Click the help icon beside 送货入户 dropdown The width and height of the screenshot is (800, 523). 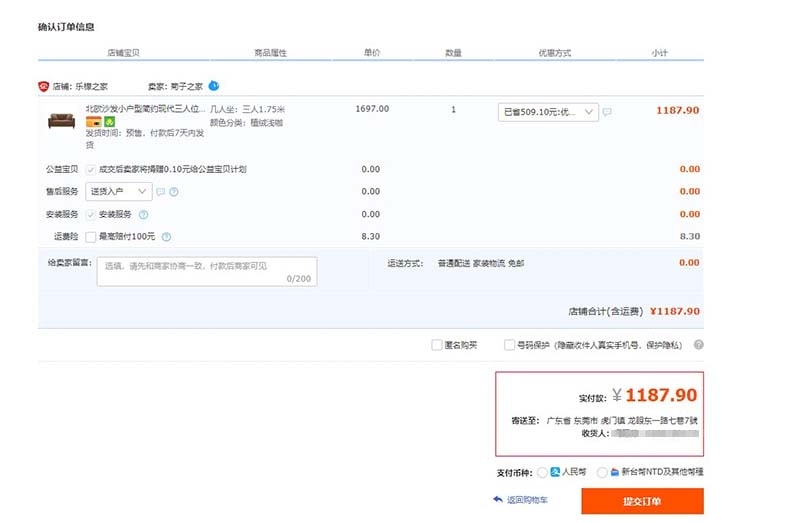pyautogui.click(x=174, y=192)
